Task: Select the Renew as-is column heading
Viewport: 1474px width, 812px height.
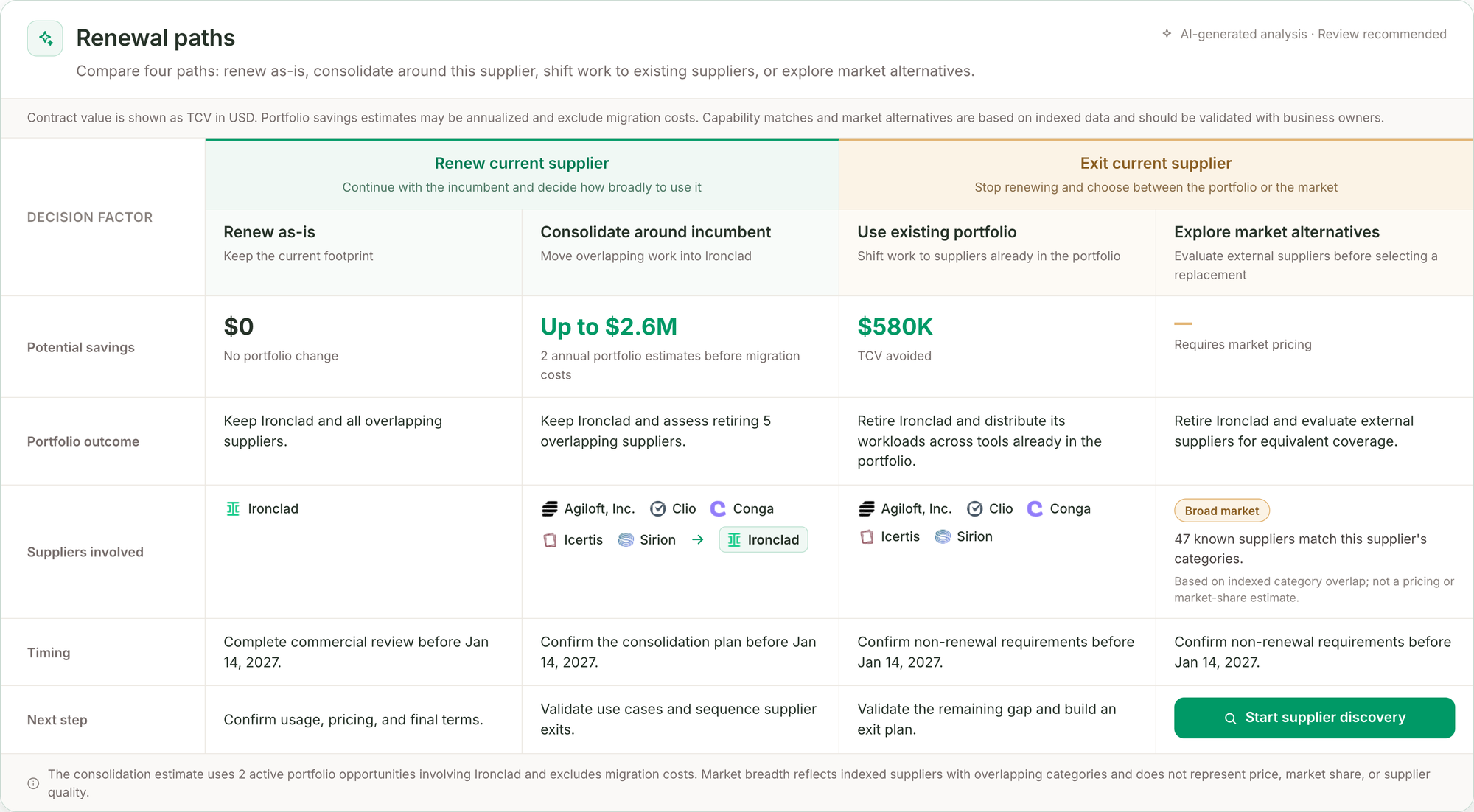Action: coord(269,232)
